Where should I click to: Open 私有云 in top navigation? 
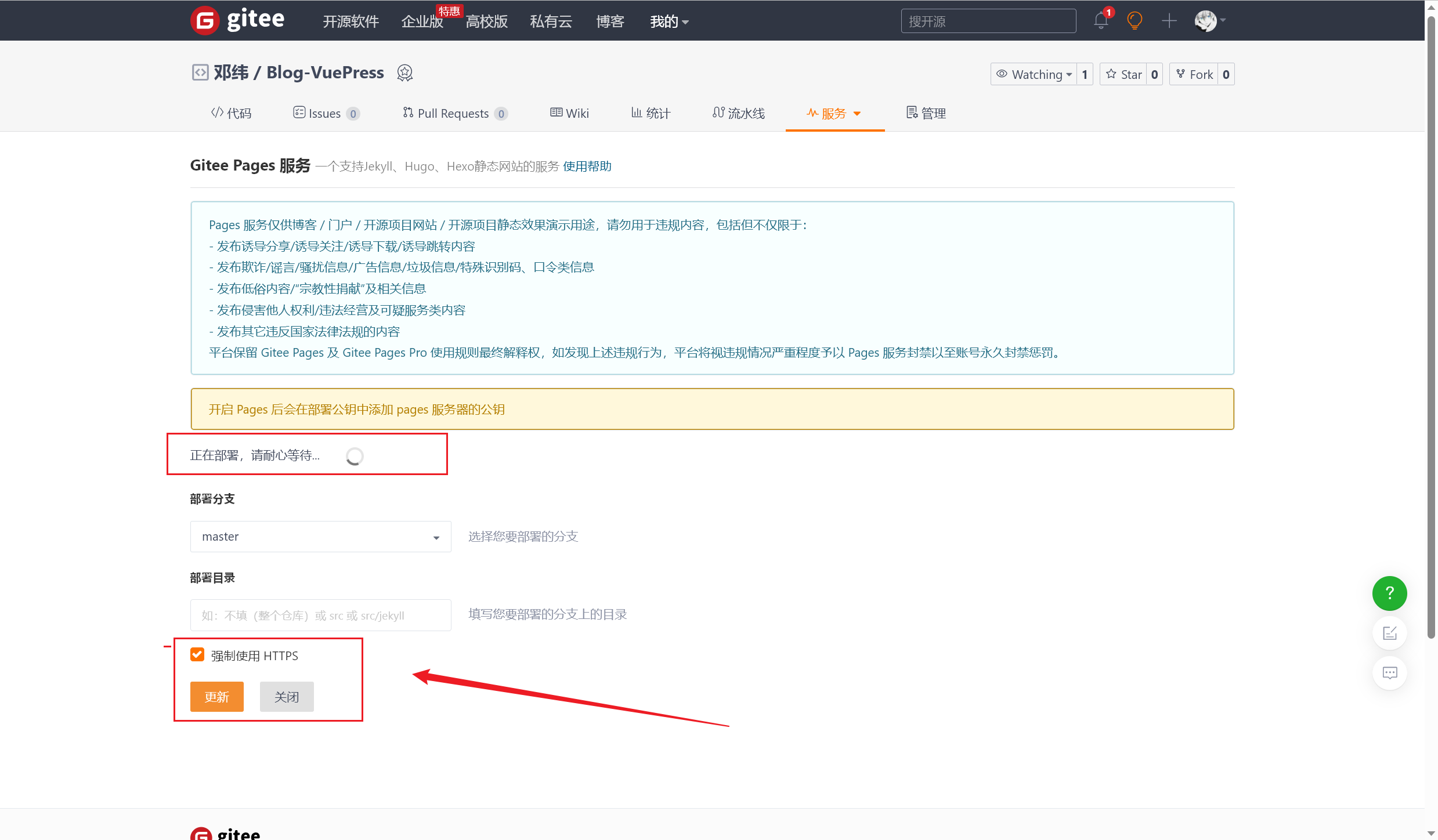coord(551,21)
